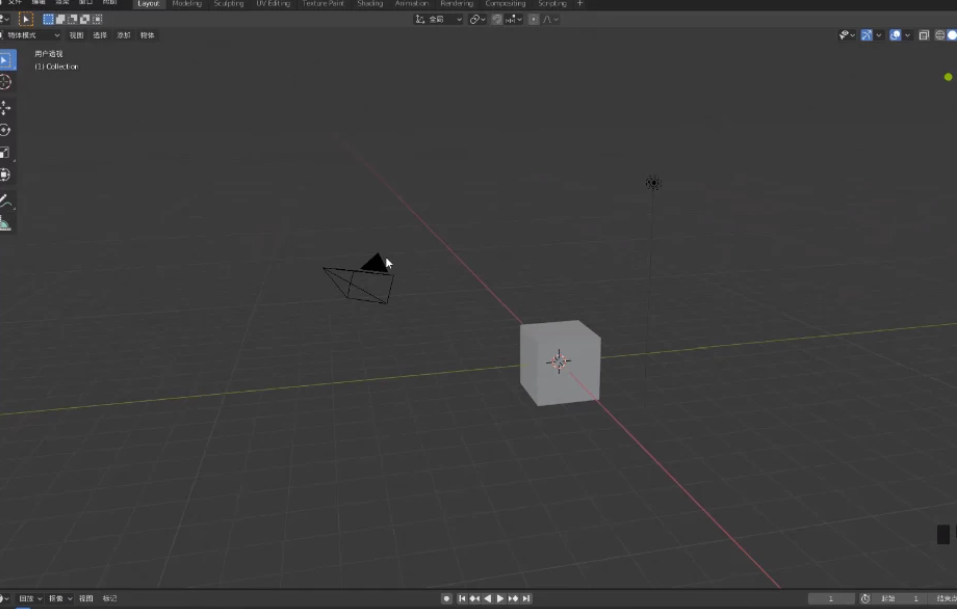
Task: Choose the Annotate tool
Action: [x=5, y=201]
